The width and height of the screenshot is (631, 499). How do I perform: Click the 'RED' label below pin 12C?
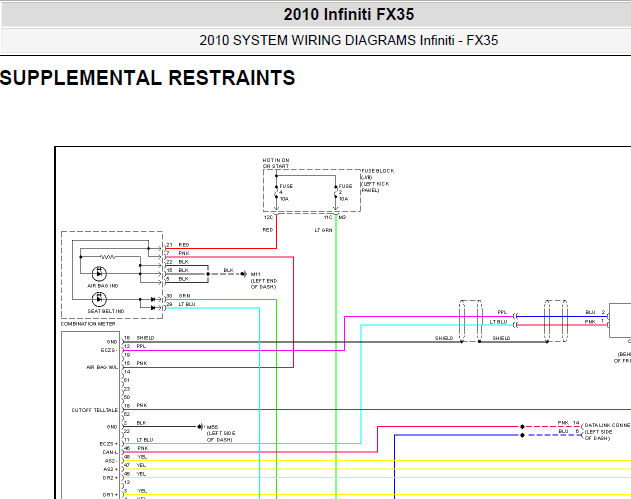(268, 230)
